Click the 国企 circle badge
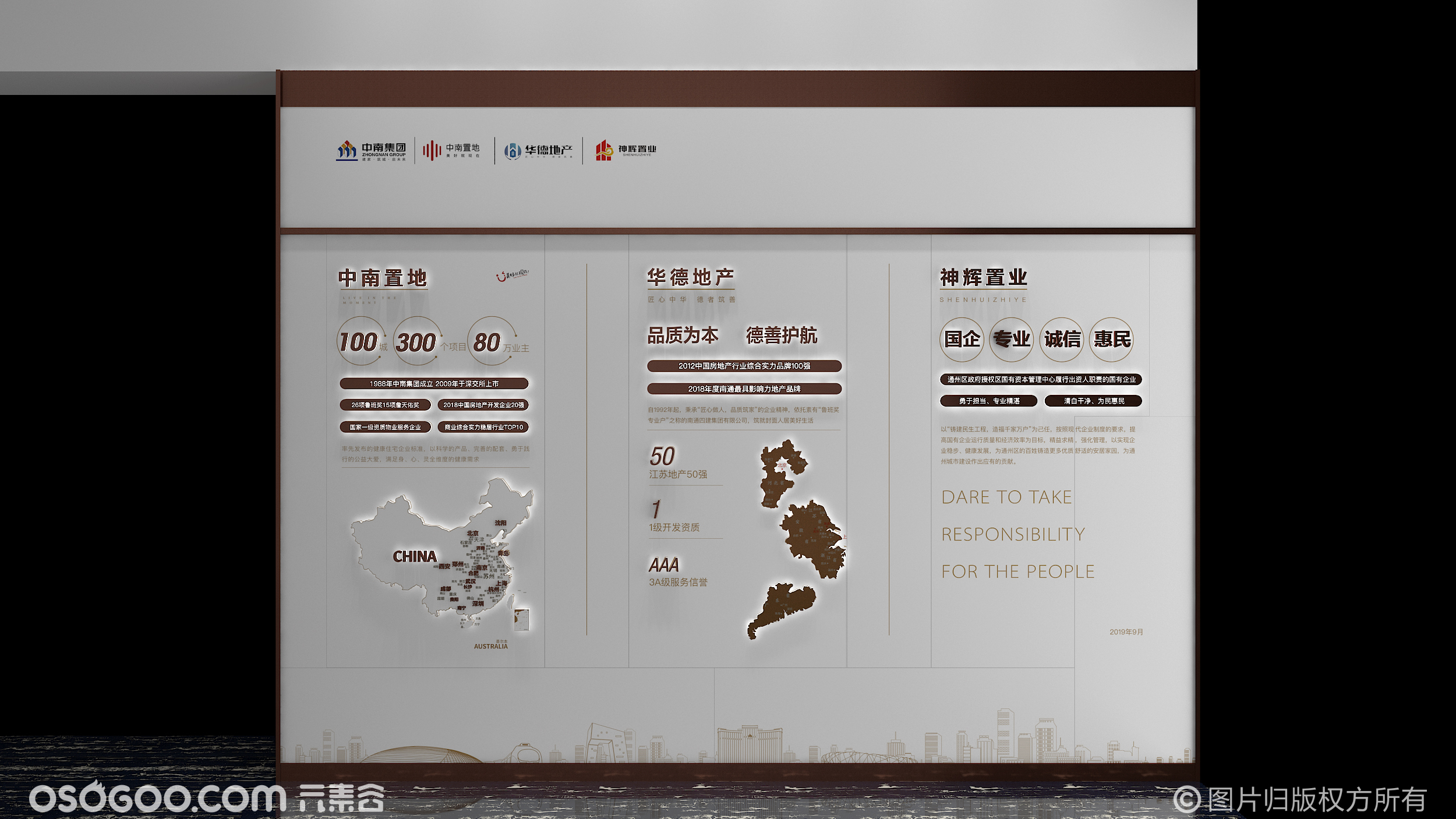The image size is (1456, 819). pyautogui.click(x=962, y=339)
